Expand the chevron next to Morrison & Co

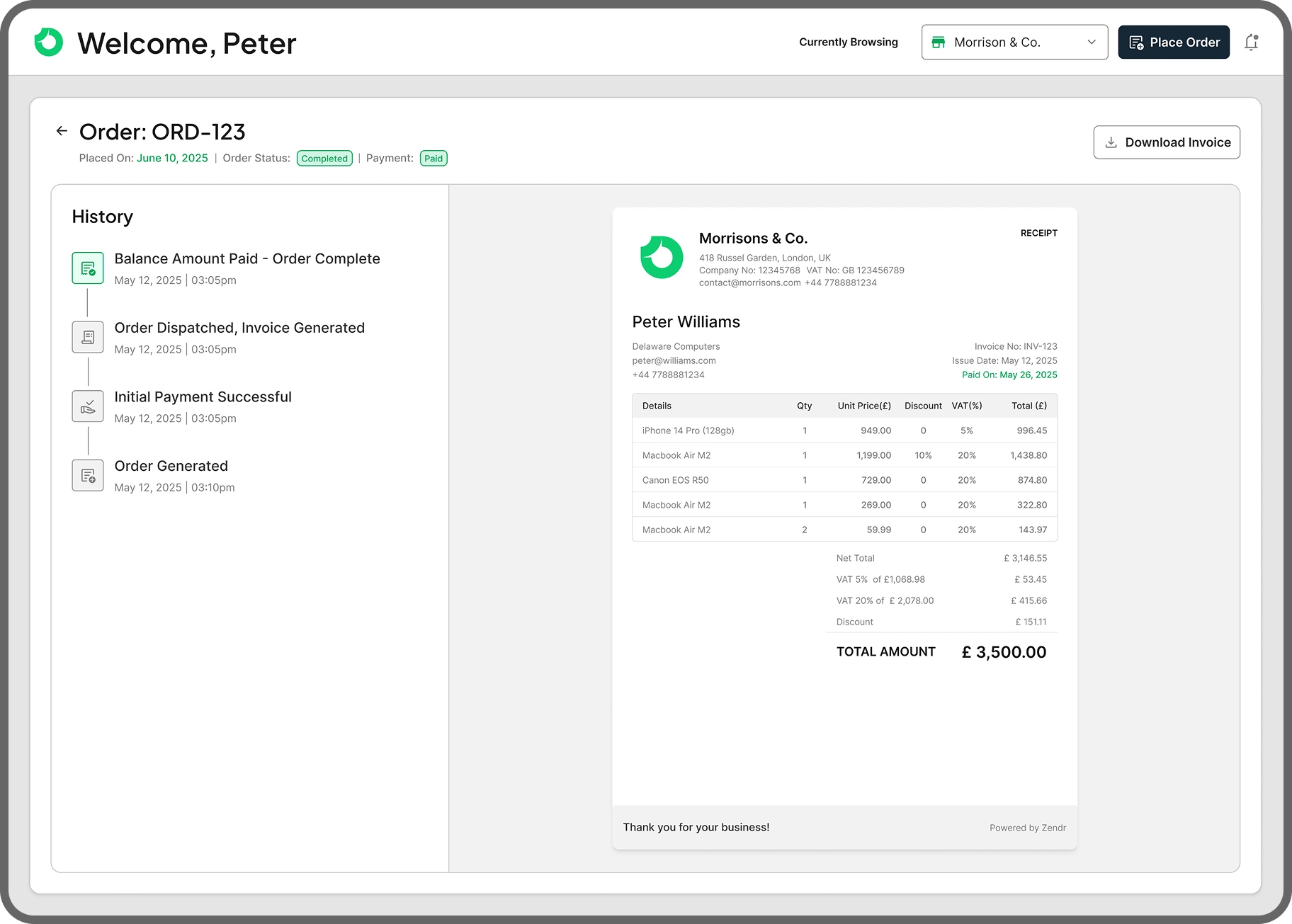point(1091,42)
